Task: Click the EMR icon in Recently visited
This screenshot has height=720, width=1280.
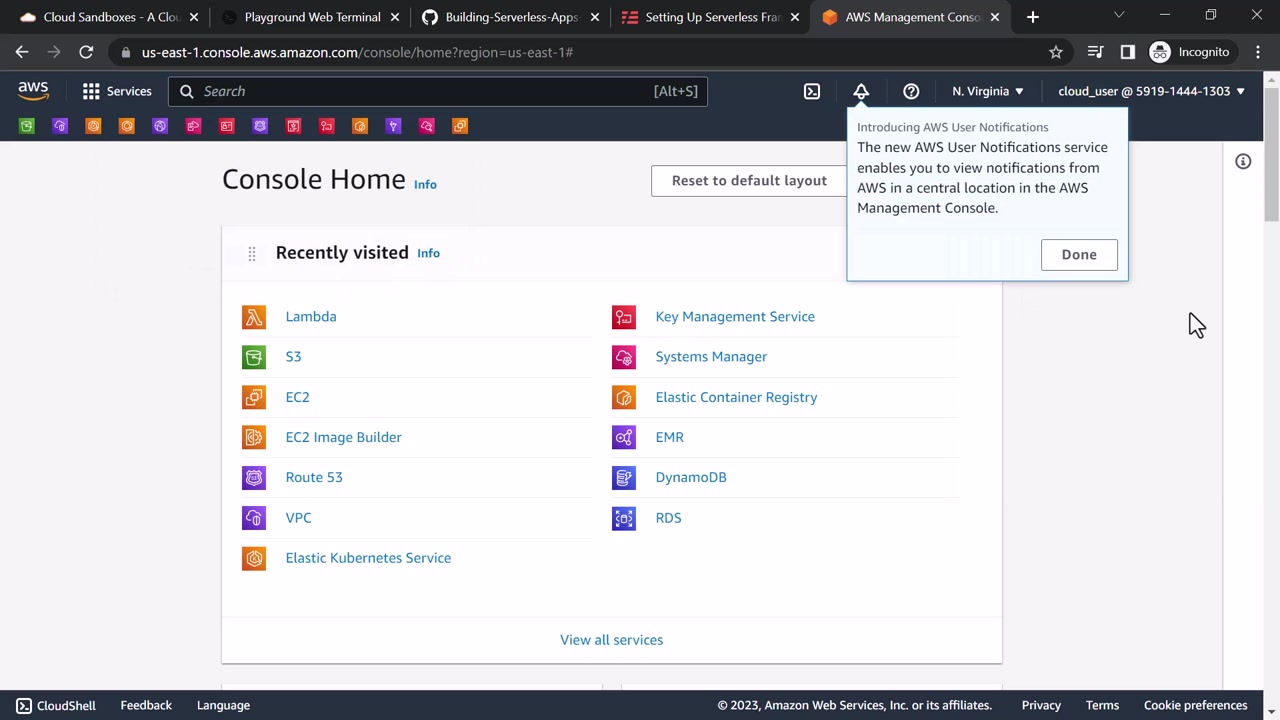Action: tap(624, 437)
